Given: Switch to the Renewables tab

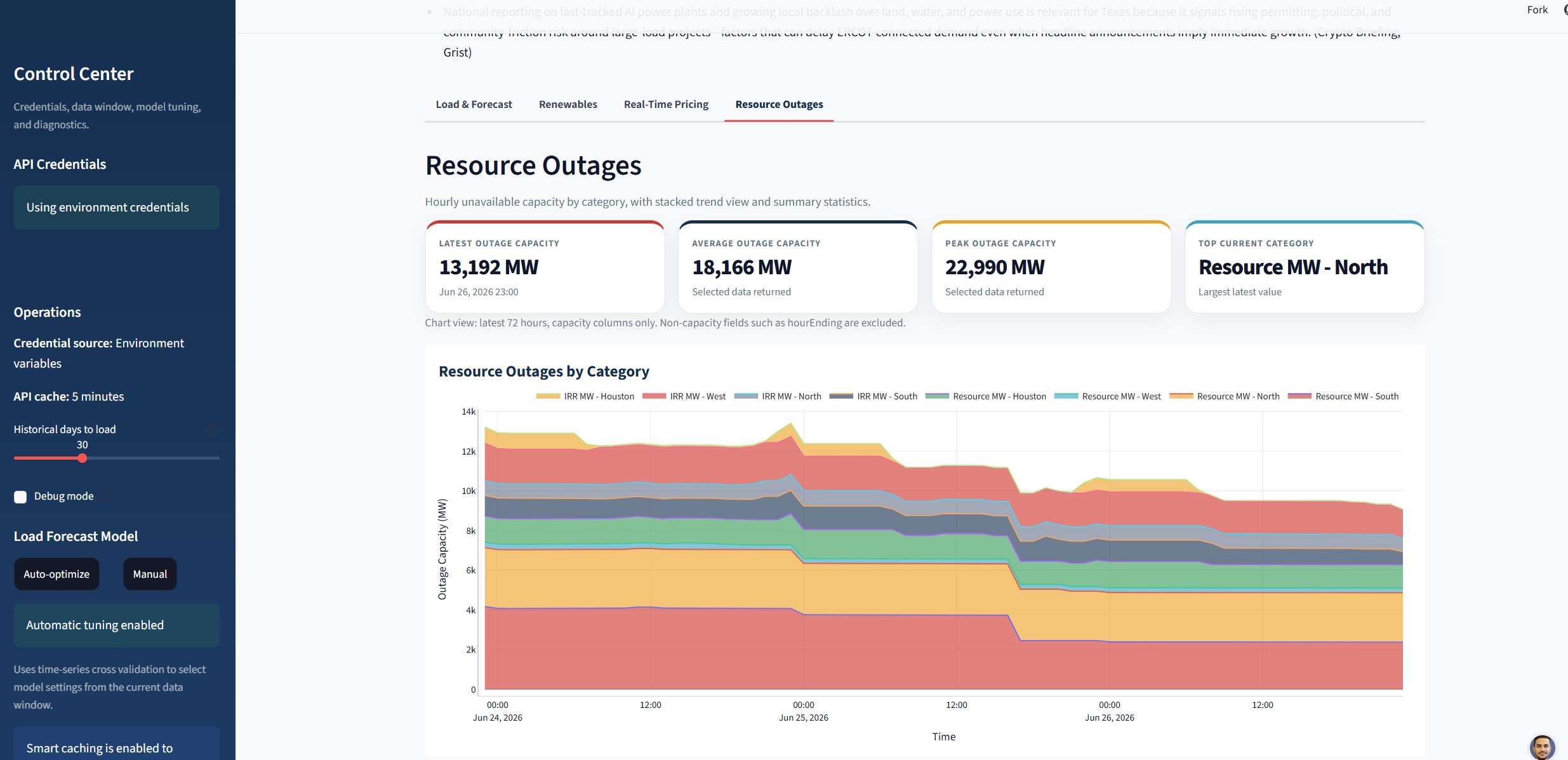Looking at the screenshot, I should pyautogui.click(x=568, y=104).
